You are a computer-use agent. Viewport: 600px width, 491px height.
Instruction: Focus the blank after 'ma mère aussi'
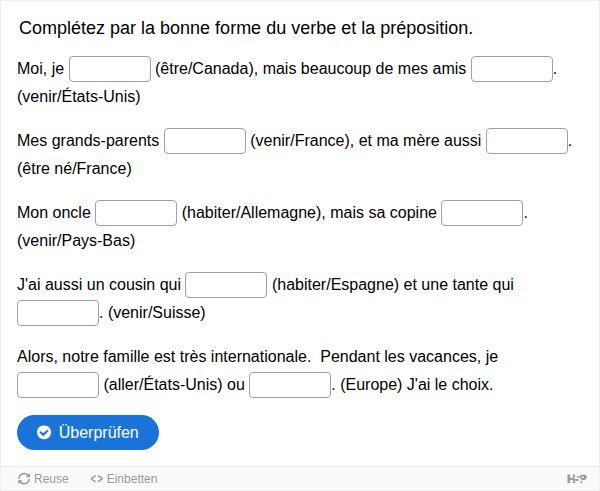pos(527,141)
